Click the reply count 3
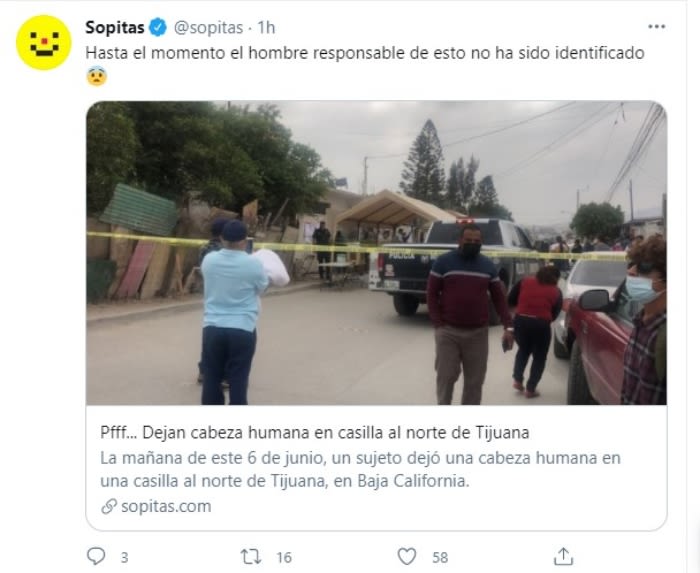Image resolution: width=700 pixels, height=573 pixels. [125, 557]
